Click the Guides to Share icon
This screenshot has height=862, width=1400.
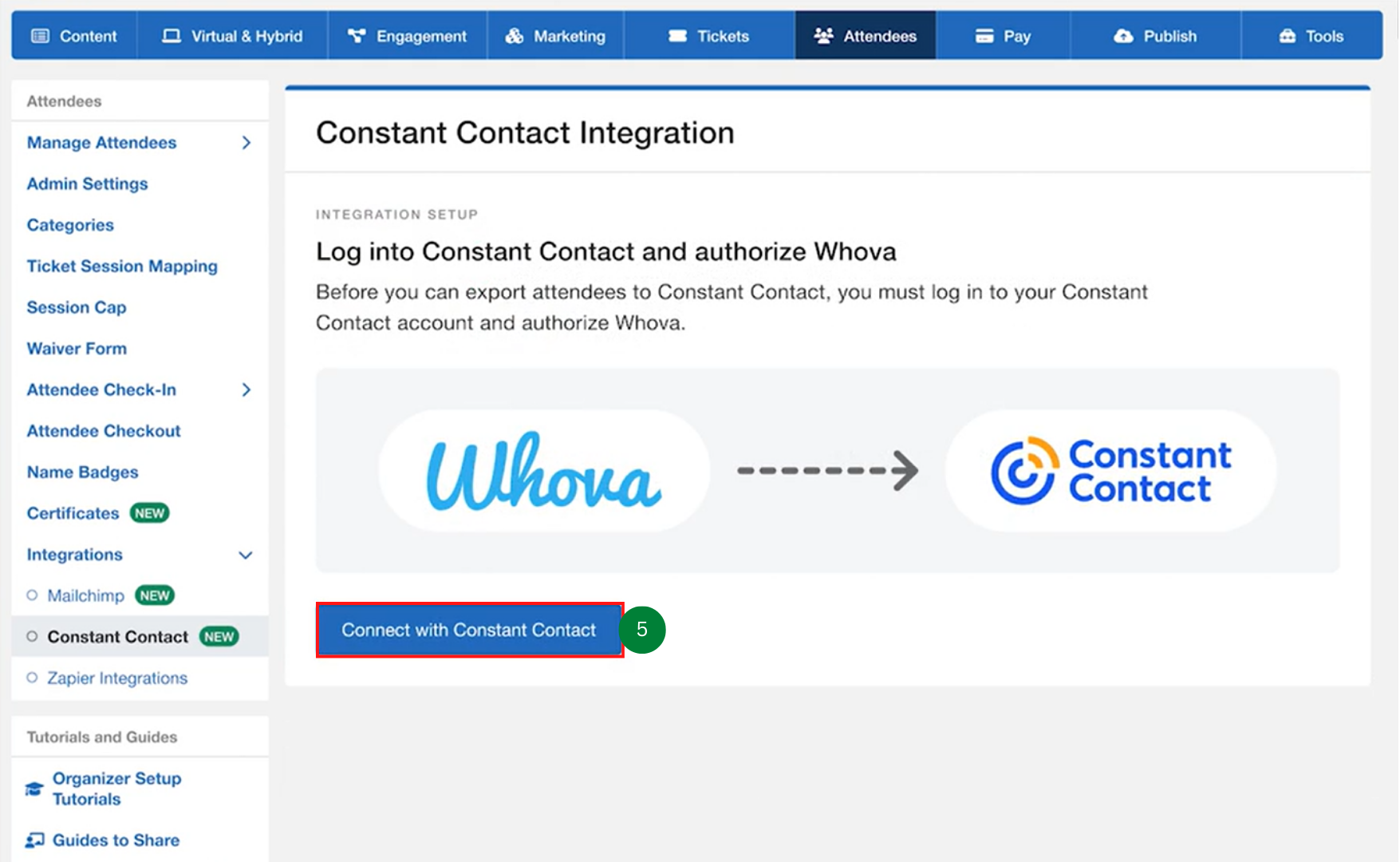click(34, 839)
